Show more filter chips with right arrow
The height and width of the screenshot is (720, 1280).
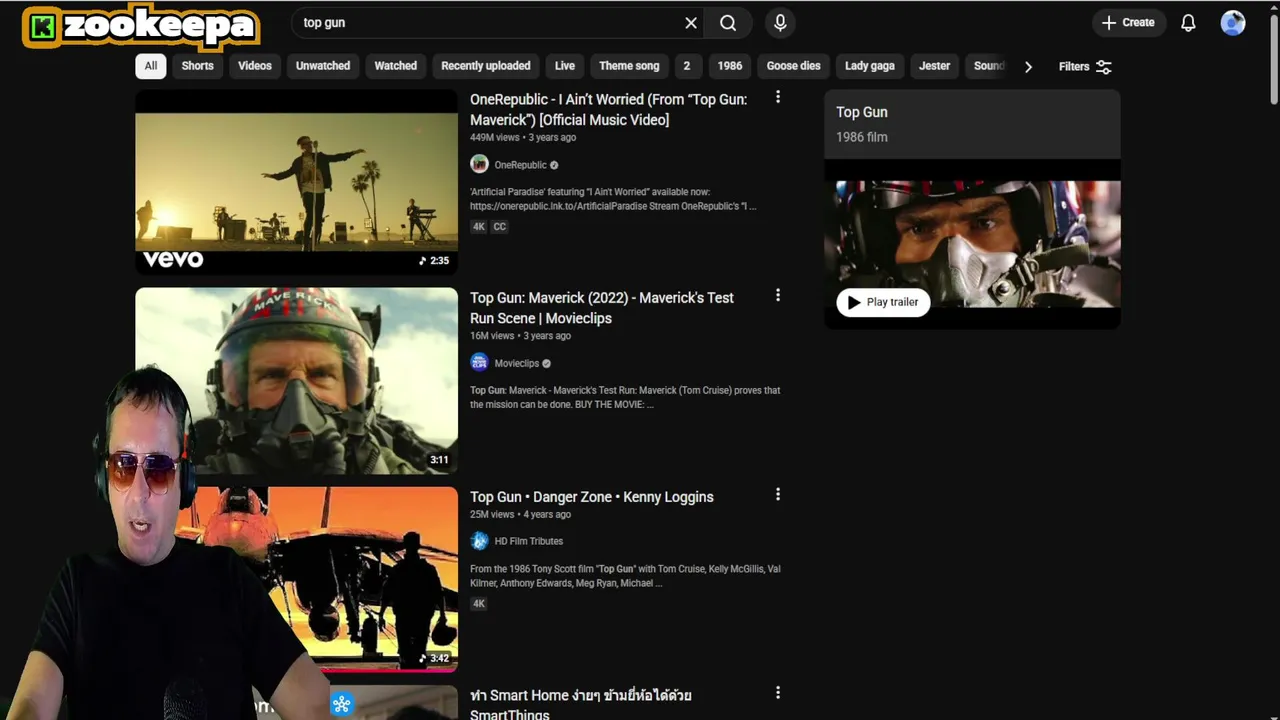(1028, 67)
